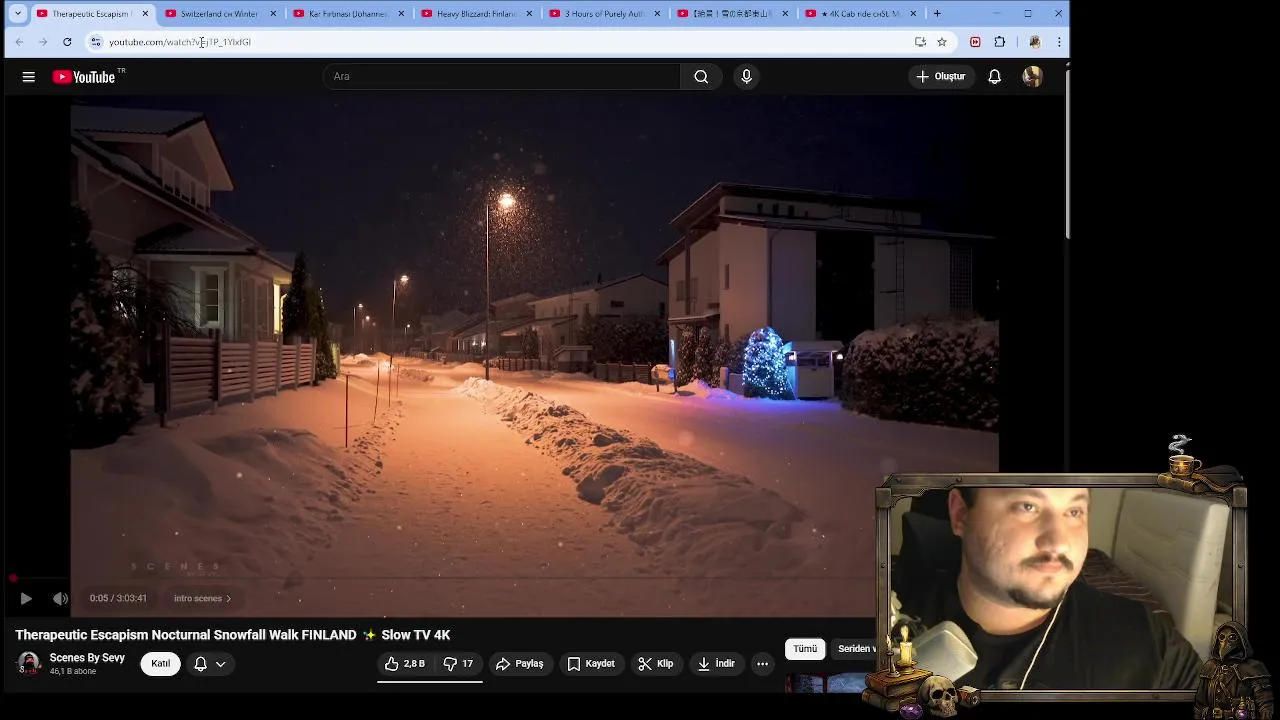Save the video with Kaydet

[591, 664]
